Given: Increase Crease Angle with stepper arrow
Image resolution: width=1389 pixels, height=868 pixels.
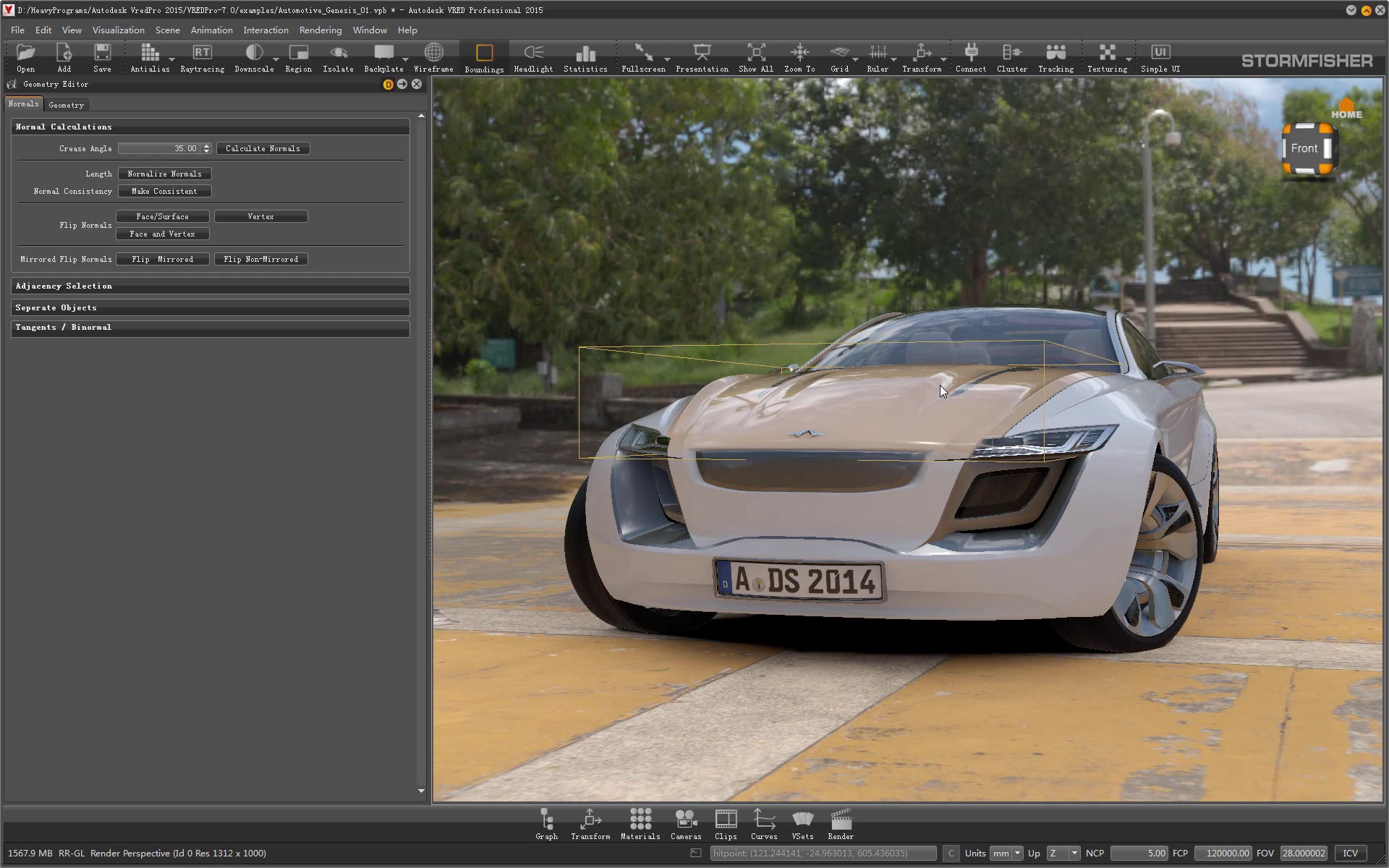Looking at the screenshot, I should (x=207, y=145).
